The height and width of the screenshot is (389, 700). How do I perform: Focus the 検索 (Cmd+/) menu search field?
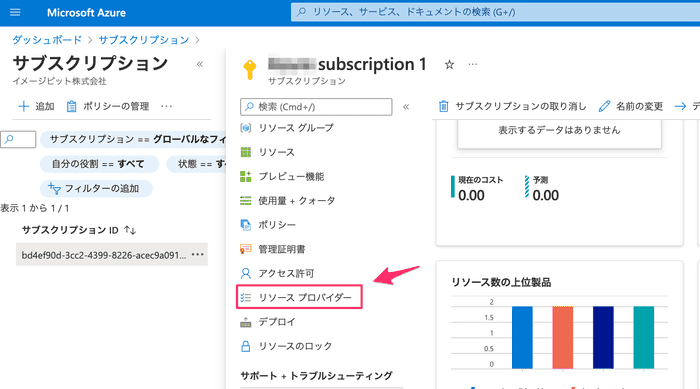[x=316, y=107]
